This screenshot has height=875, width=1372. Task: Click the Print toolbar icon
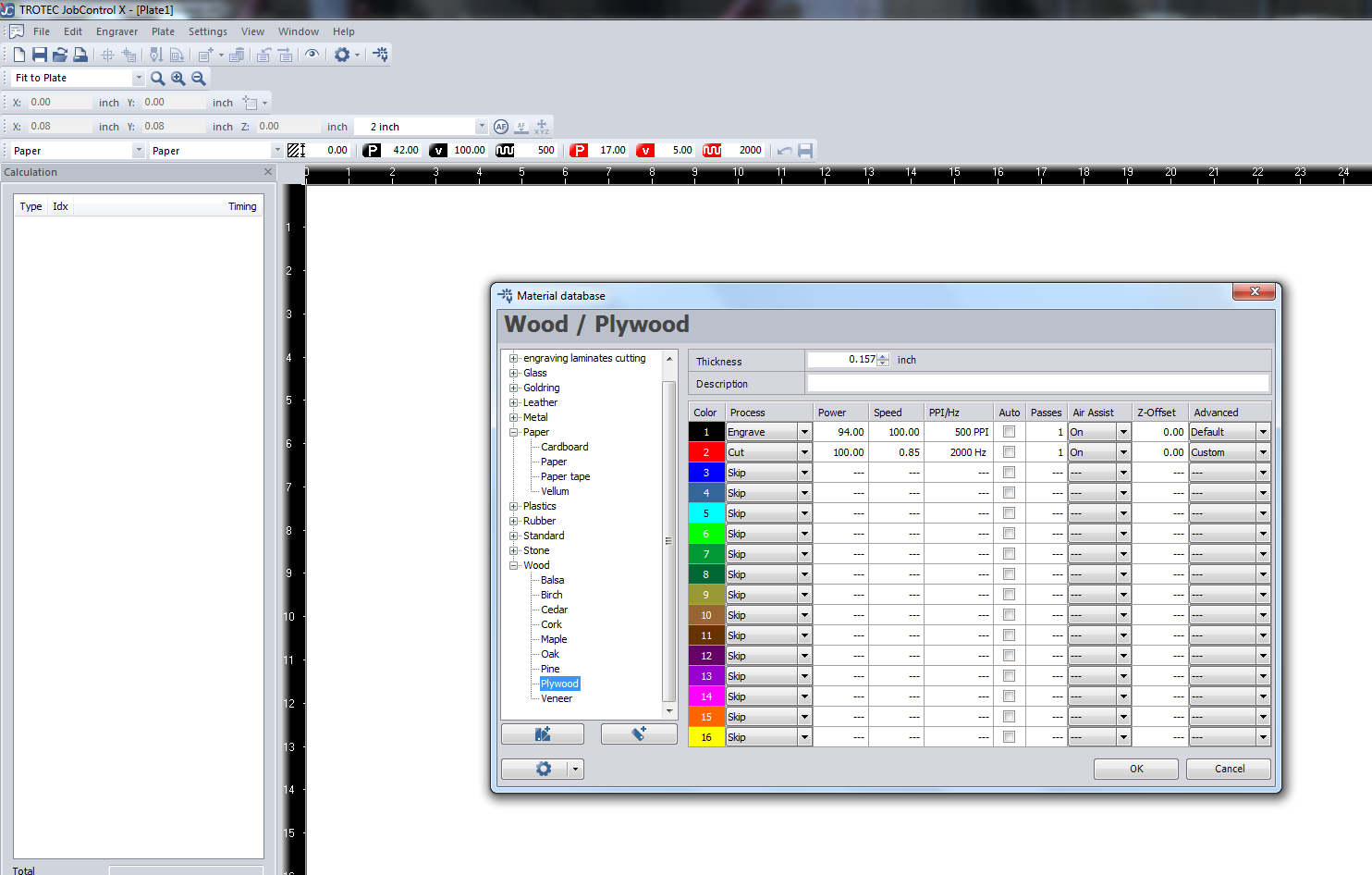click(x=80, y=55)
